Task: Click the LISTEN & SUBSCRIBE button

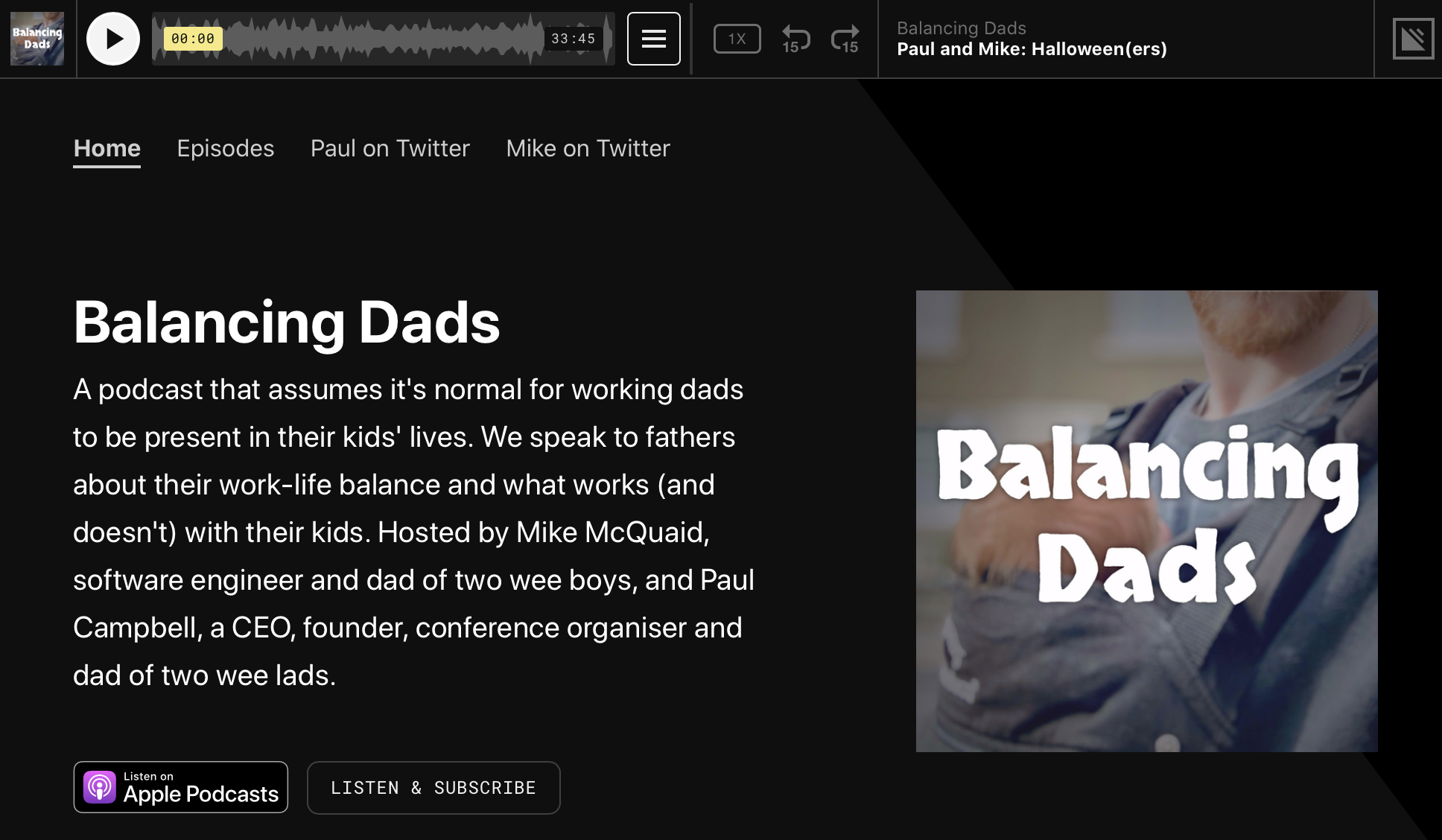Action: point(433,788)
